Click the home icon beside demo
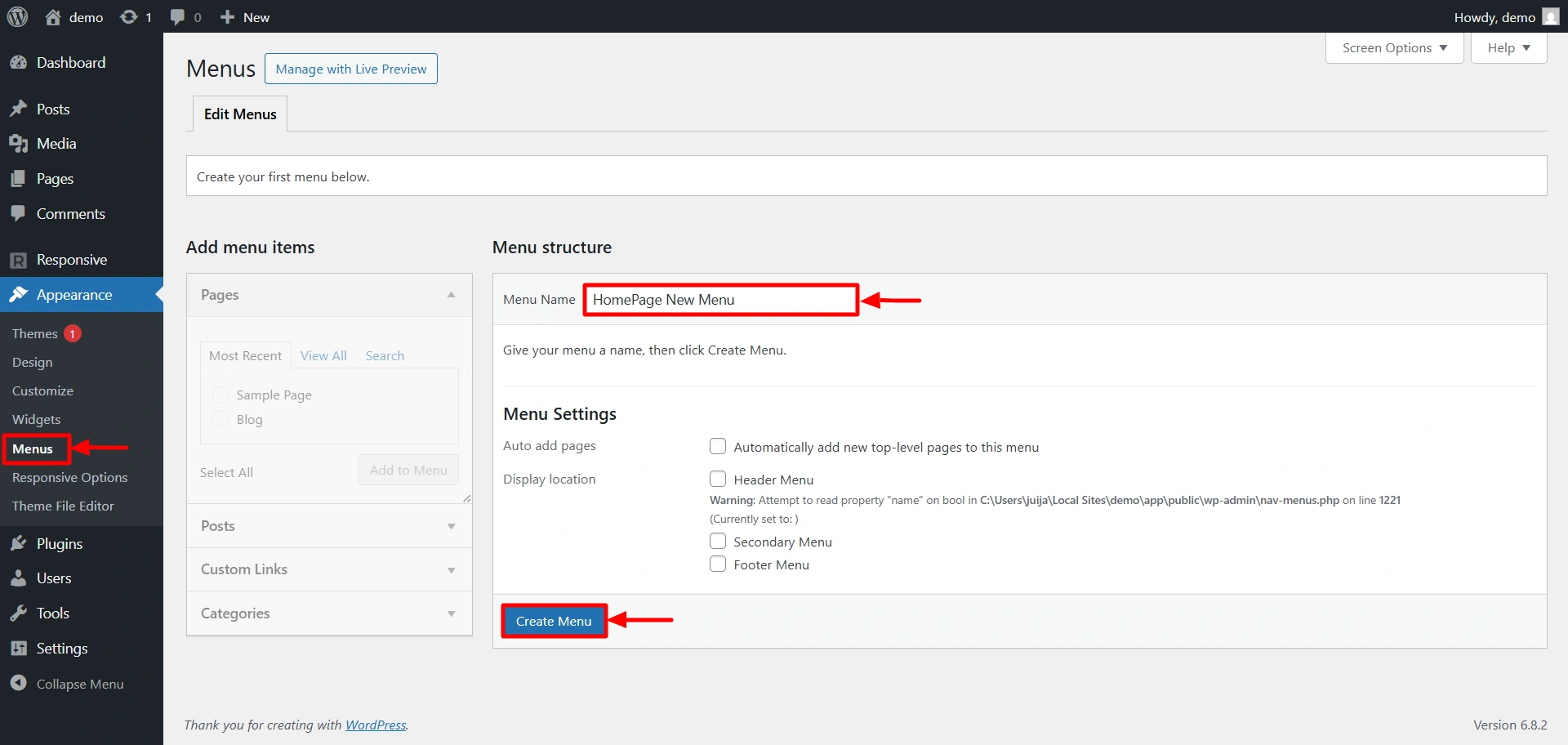Image resolution: width=1568 pixels, height=745 pixels. pyautogui.click(x=53, y=16)
